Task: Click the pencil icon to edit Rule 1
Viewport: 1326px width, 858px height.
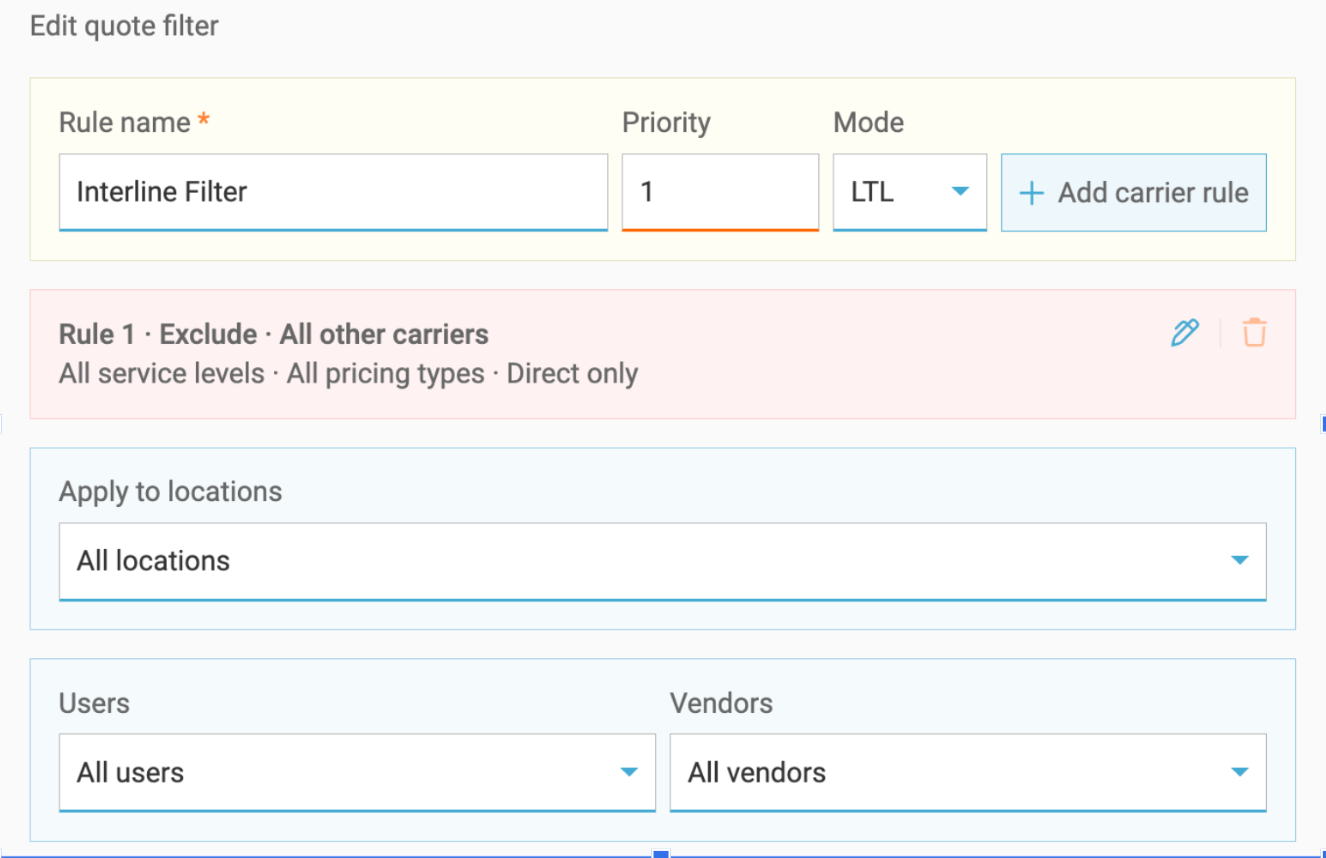Action: [x=1184, y=333]
